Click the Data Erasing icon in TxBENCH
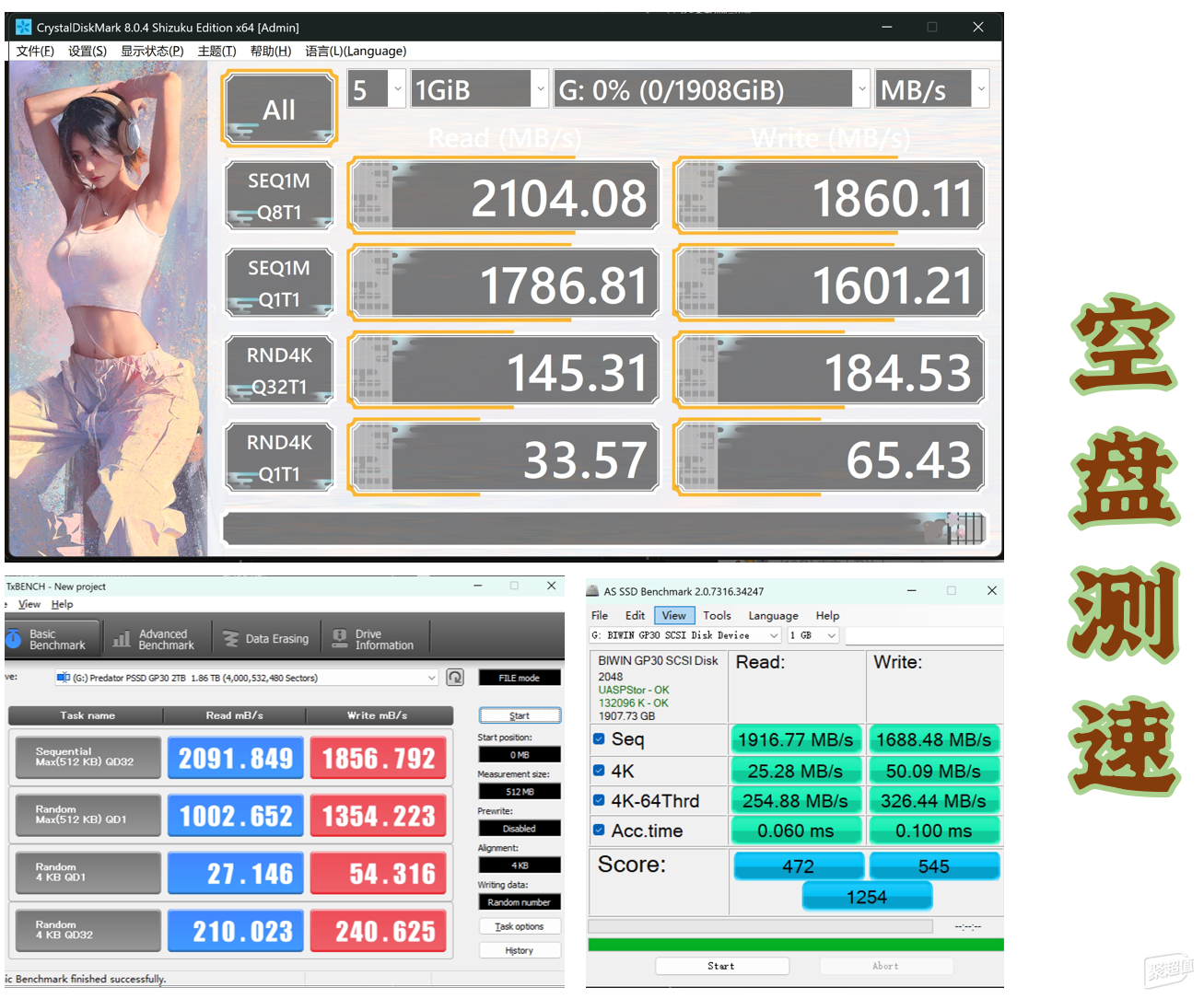This screenshot has width=1204, height=999. [x=231, y=638]
